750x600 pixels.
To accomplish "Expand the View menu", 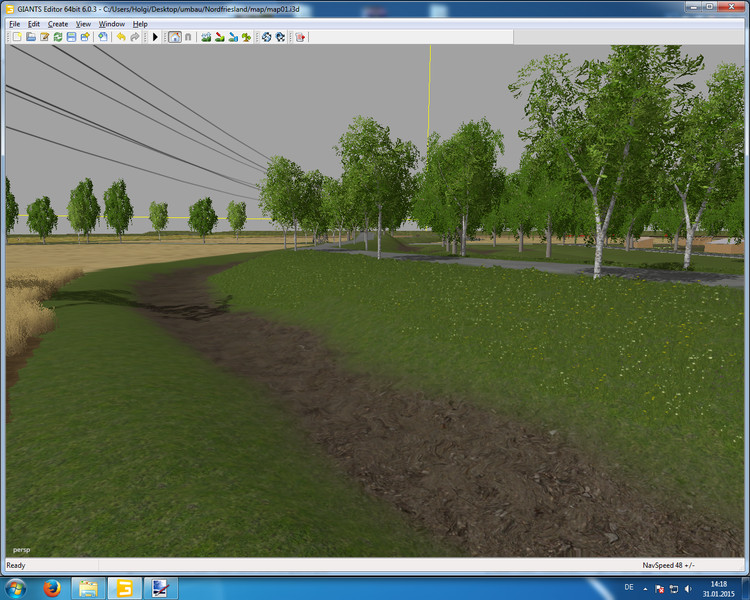I will 83,23.
